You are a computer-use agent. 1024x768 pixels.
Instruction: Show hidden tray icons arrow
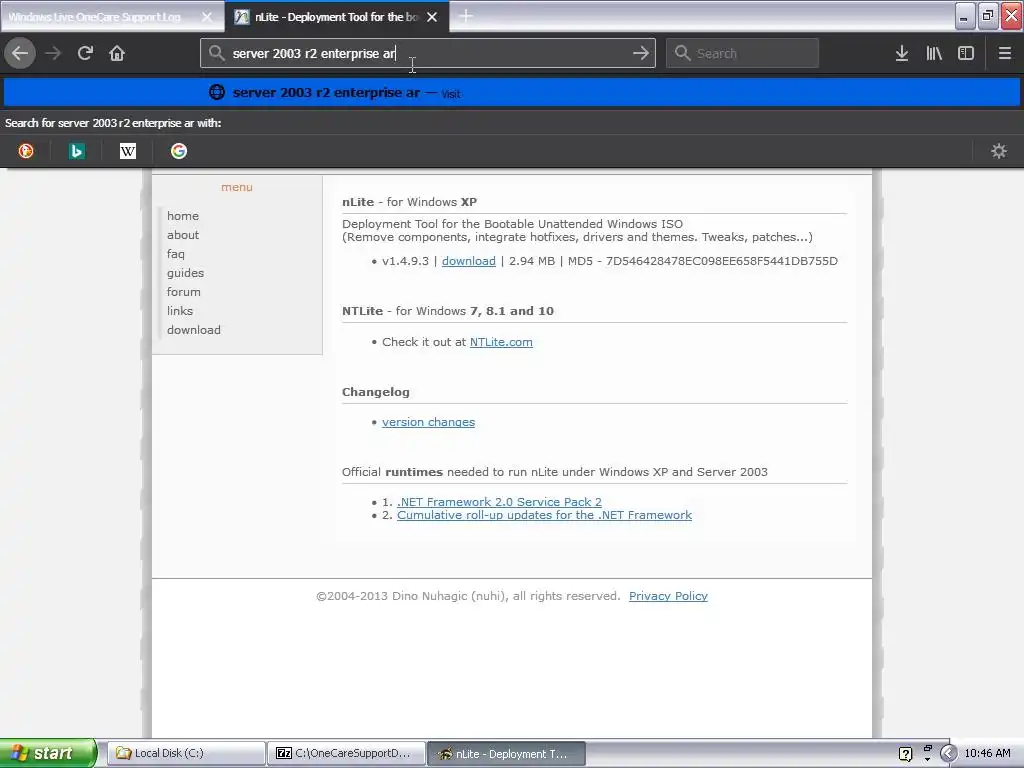[948, 754]
